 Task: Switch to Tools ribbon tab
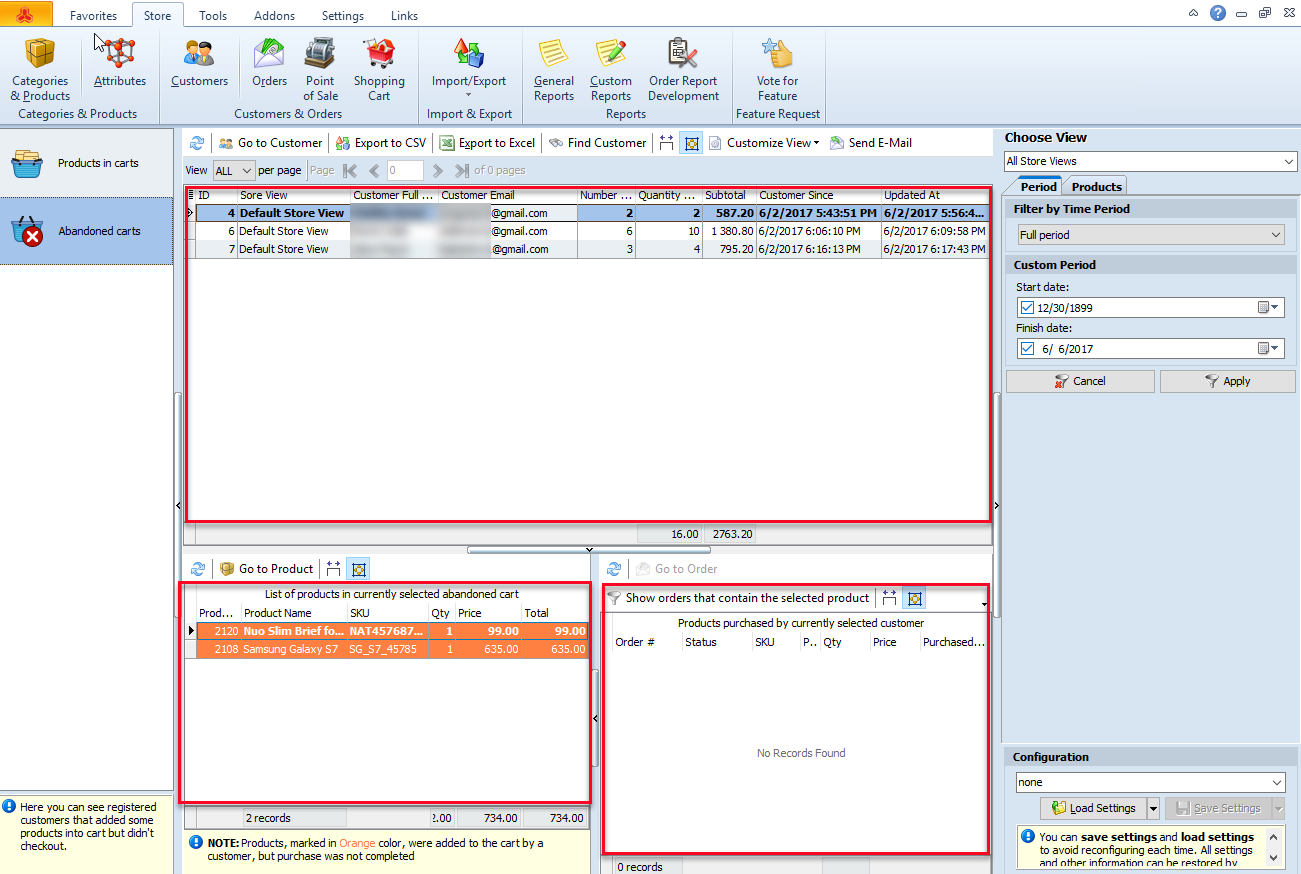pos(213,16)
